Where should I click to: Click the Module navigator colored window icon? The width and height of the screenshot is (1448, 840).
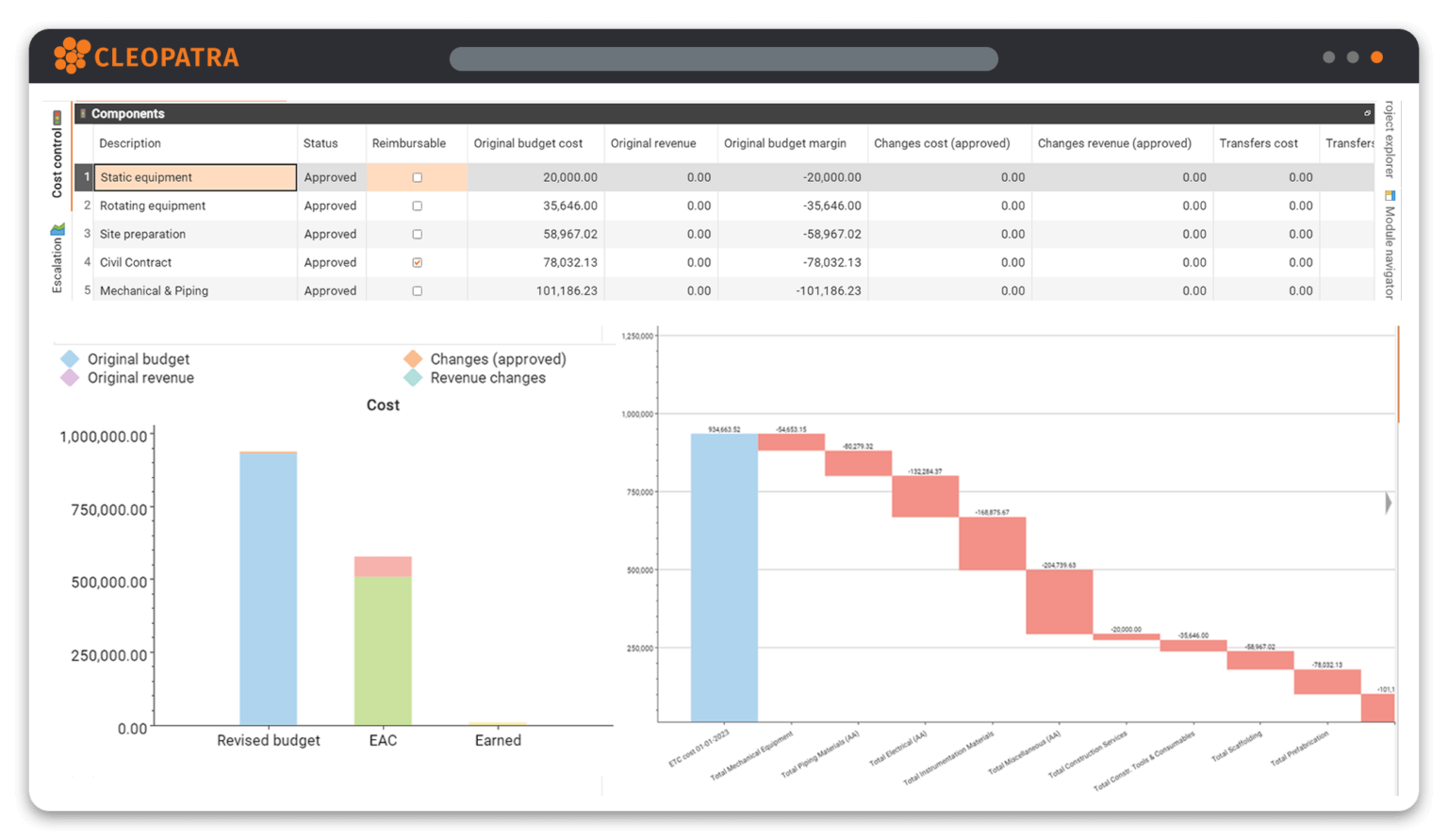click(1389, 196)
